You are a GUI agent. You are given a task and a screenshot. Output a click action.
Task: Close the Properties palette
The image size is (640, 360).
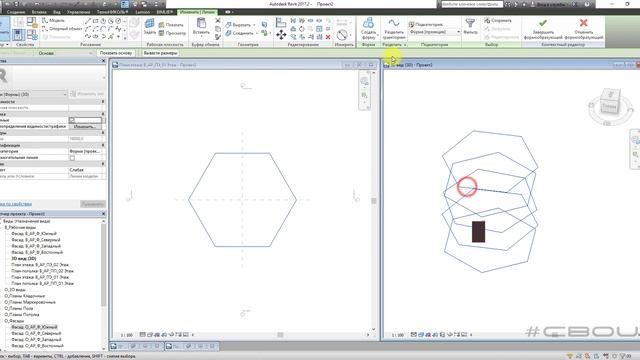tap(103, 61)
